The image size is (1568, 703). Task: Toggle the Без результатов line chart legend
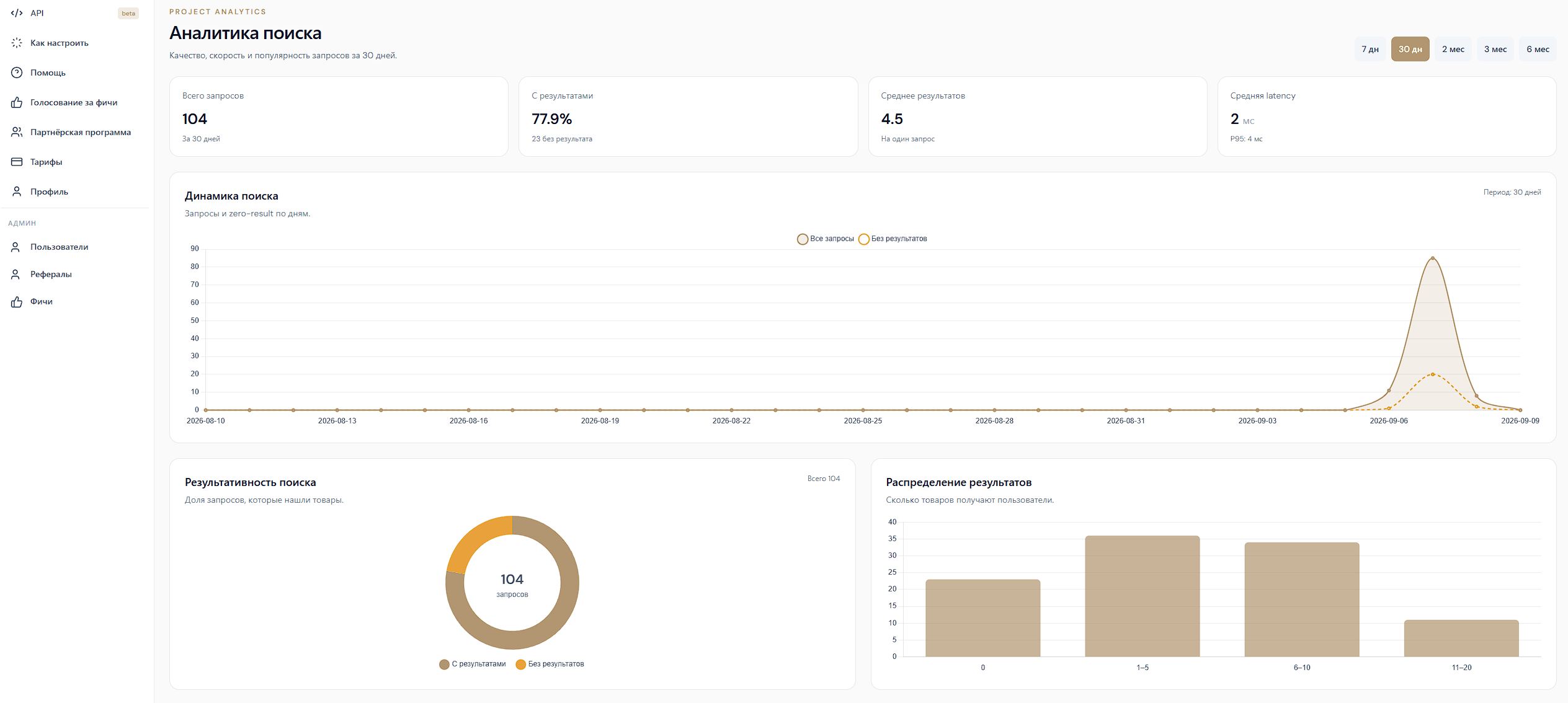click(893, 239)
